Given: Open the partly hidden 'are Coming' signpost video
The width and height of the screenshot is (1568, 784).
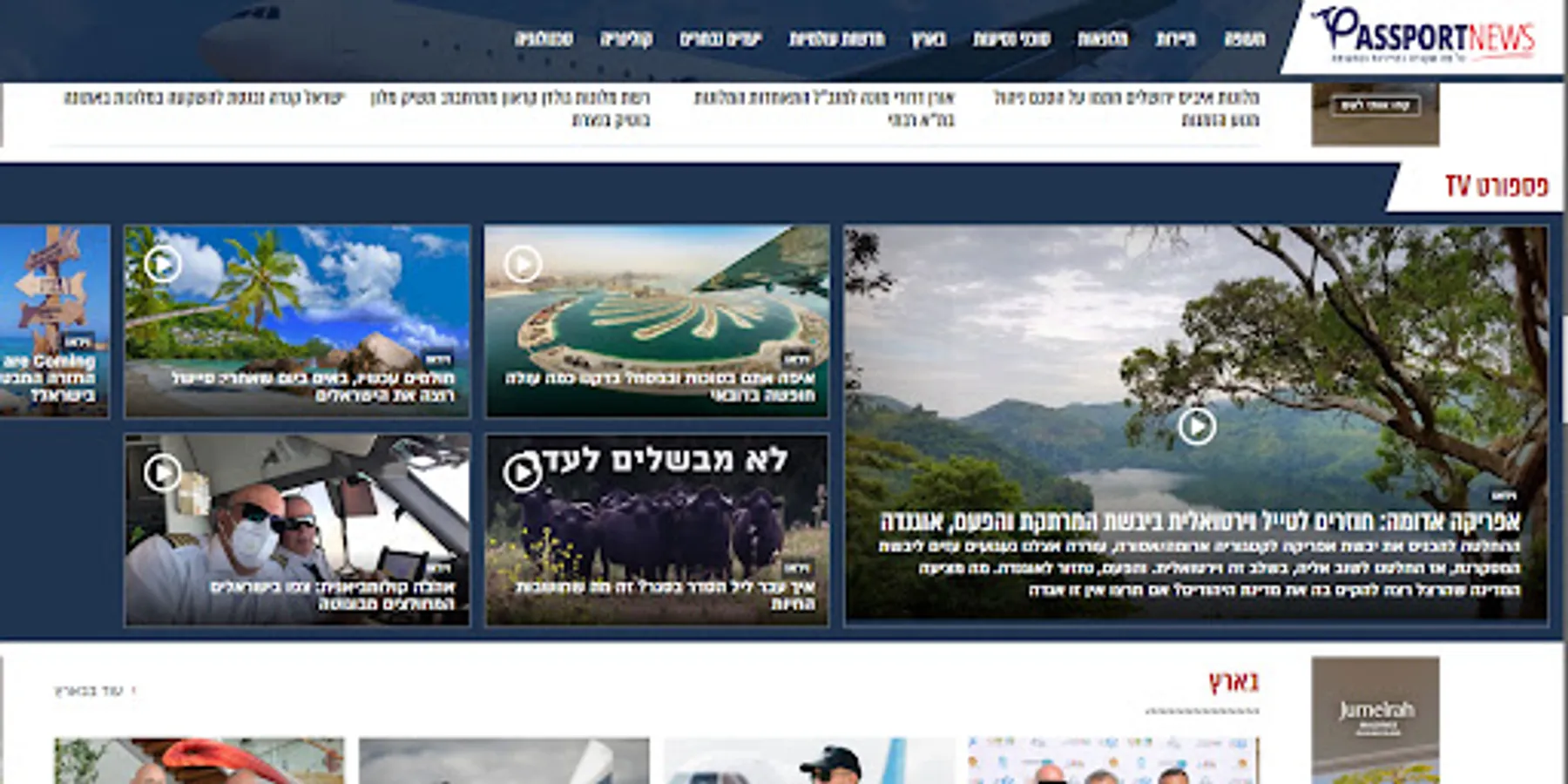Looking at the screenshot, I should pos(55,321).
